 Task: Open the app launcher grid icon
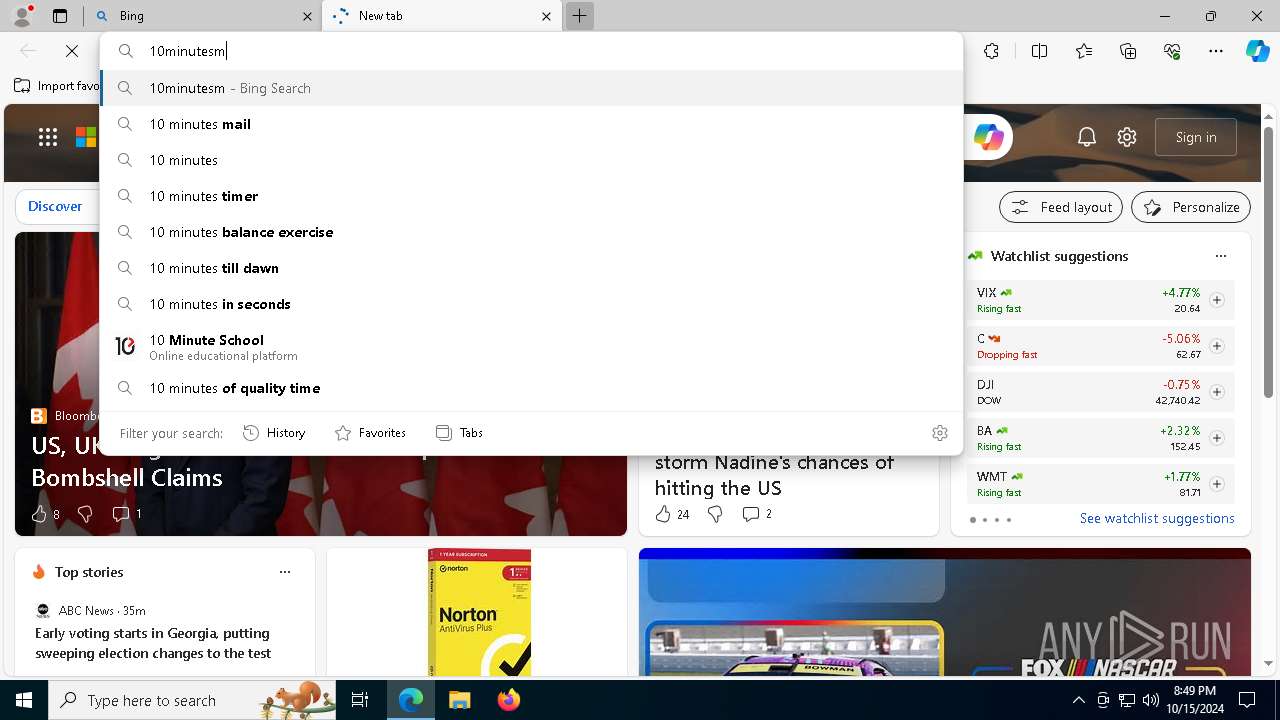[48, 137]
